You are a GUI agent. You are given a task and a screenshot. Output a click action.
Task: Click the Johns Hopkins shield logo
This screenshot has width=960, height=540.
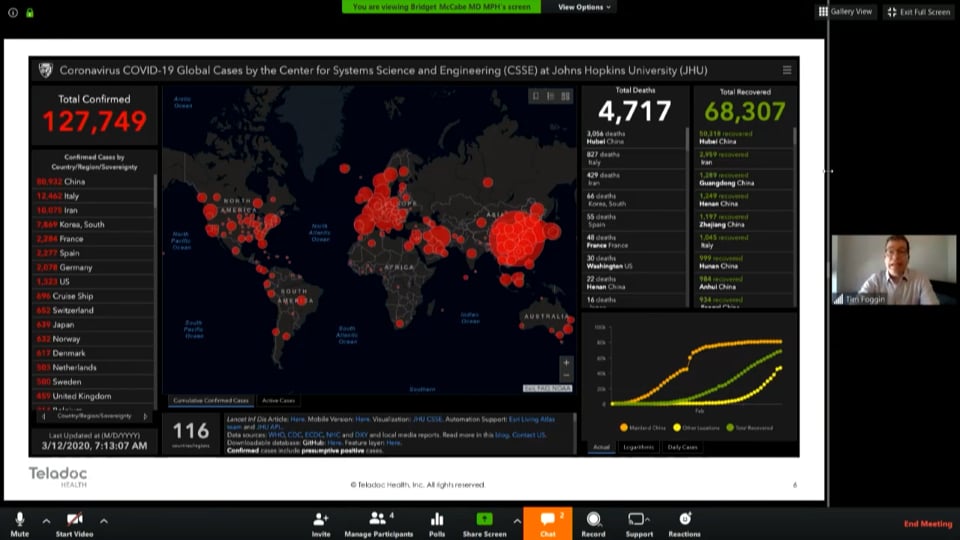coord(45,70)
